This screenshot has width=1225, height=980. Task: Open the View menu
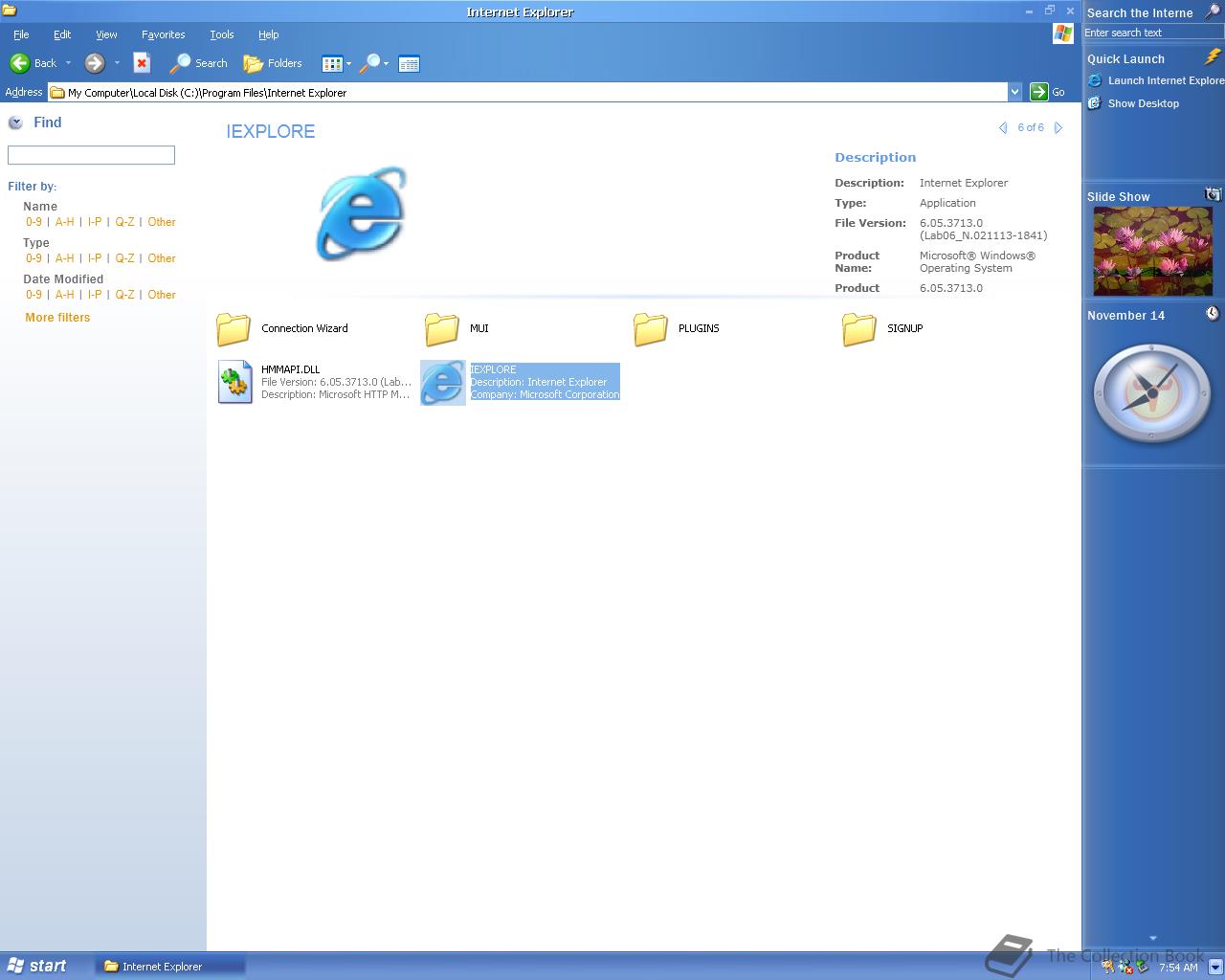(x=106, y=34)
